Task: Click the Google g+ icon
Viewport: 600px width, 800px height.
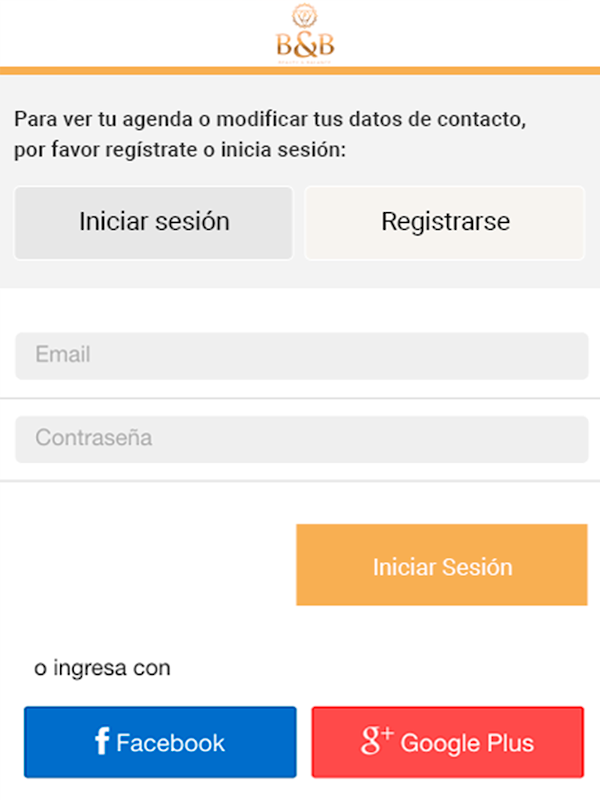Action: pos(376,742)
